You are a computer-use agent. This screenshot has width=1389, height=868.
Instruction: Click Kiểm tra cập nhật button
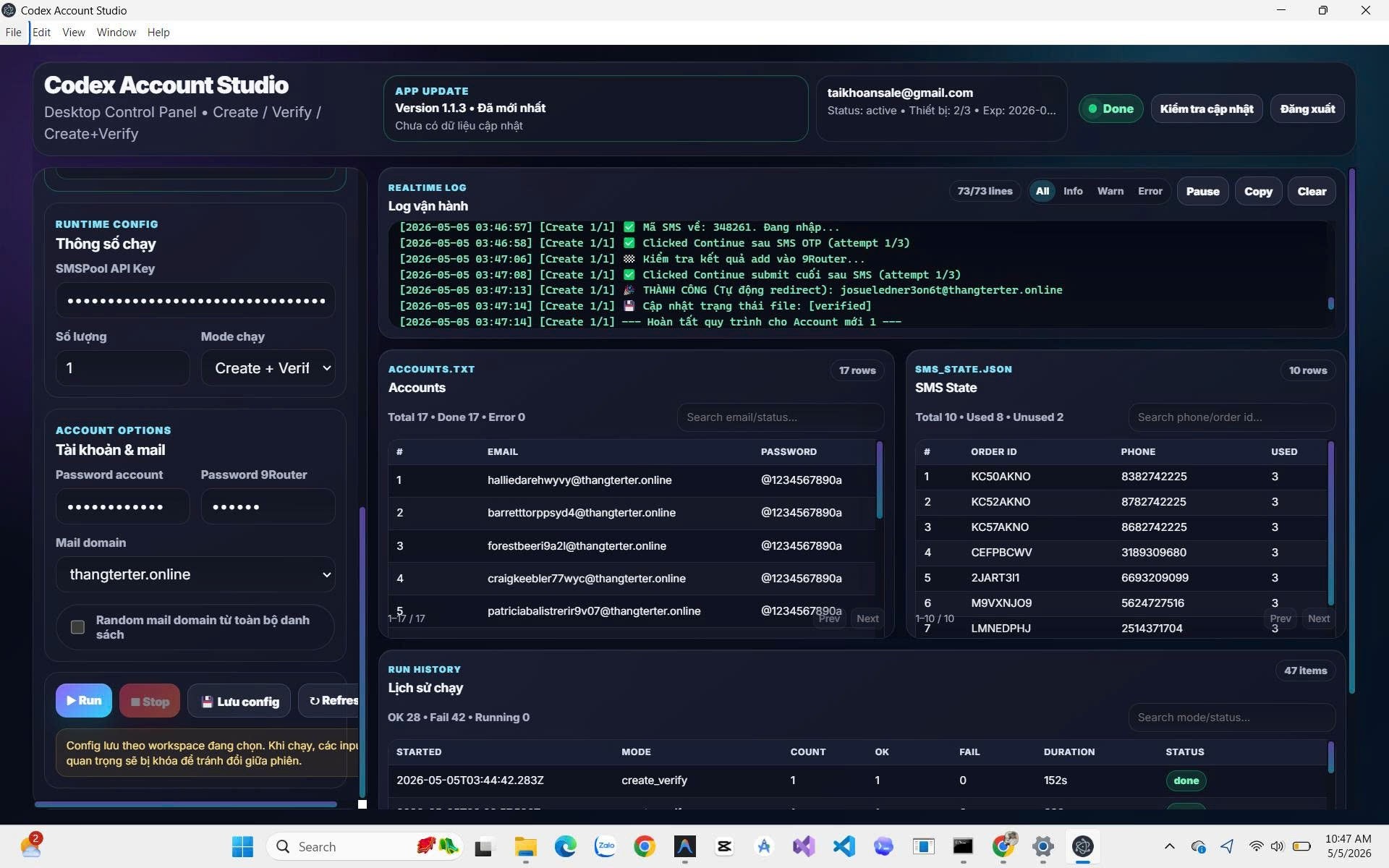point(1207,109)
